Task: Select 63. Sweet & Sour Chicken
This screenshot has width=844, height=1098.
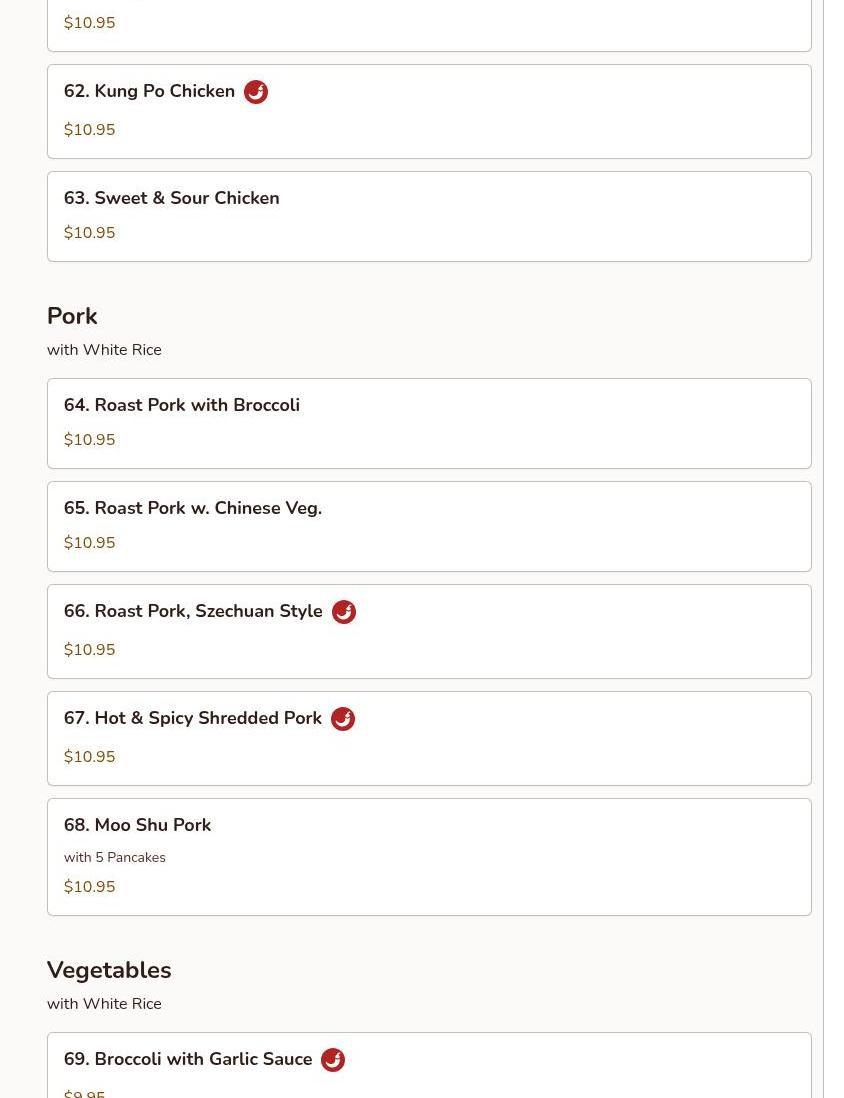Action: (172, 198)
